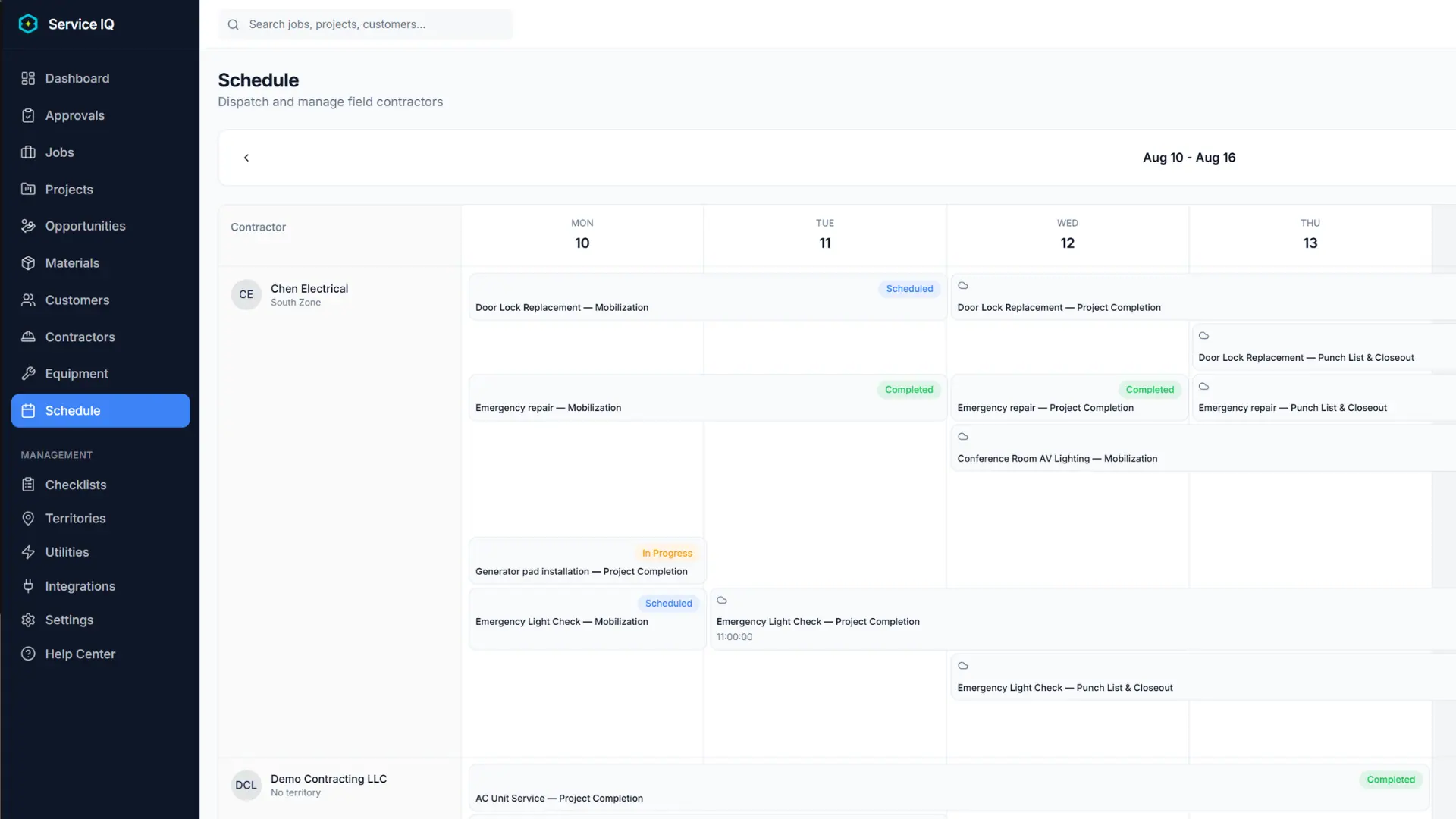
Task: Click the Materials box icon
Action: [x=28, y=263]
